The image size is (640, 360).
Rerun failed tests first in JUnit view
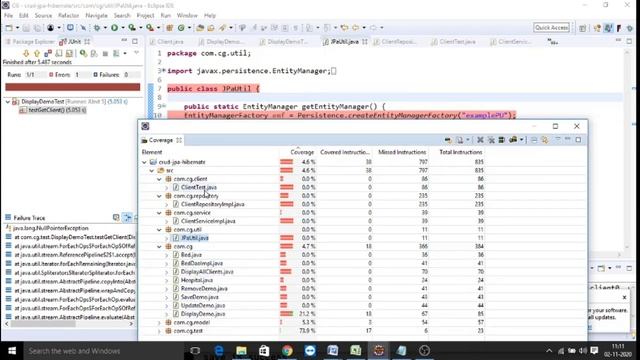pos(94,53)
